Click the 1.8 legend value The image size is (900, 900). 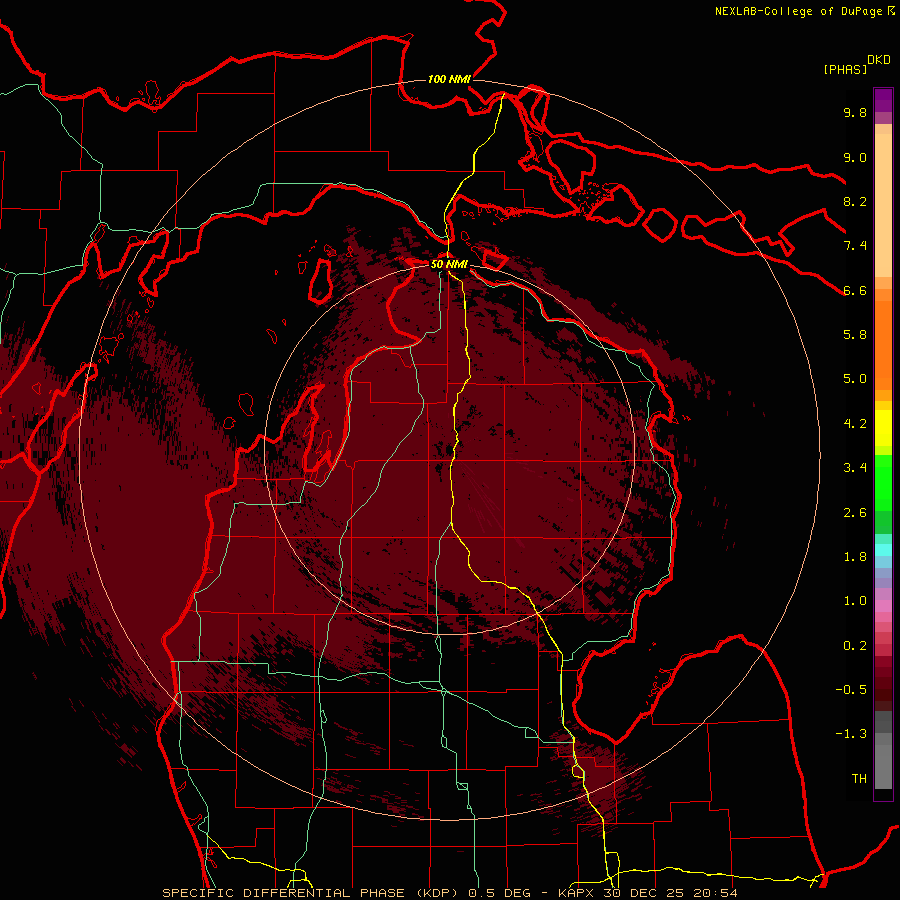[x=855, y=557]
